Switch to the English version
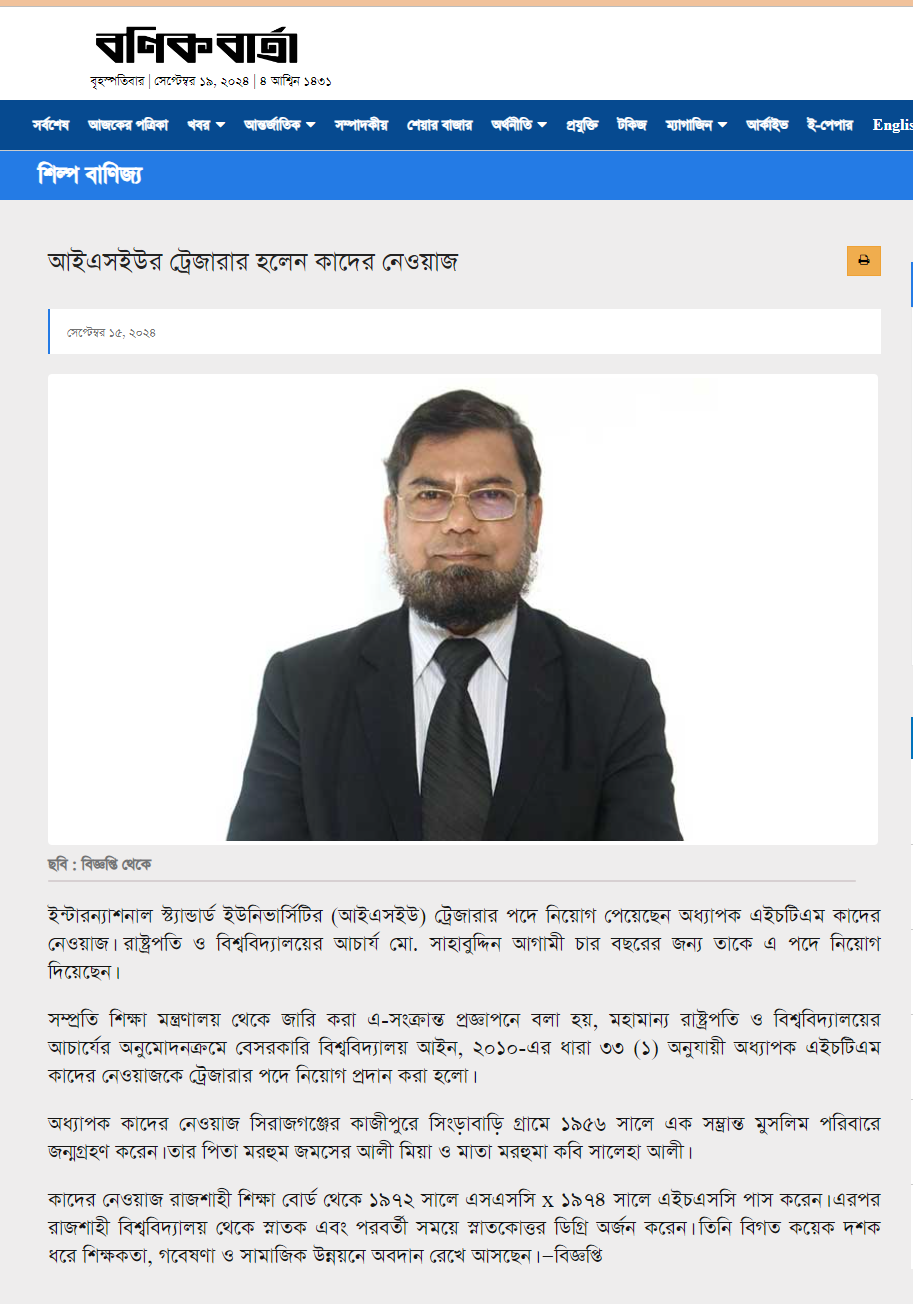 coord(892,125)
